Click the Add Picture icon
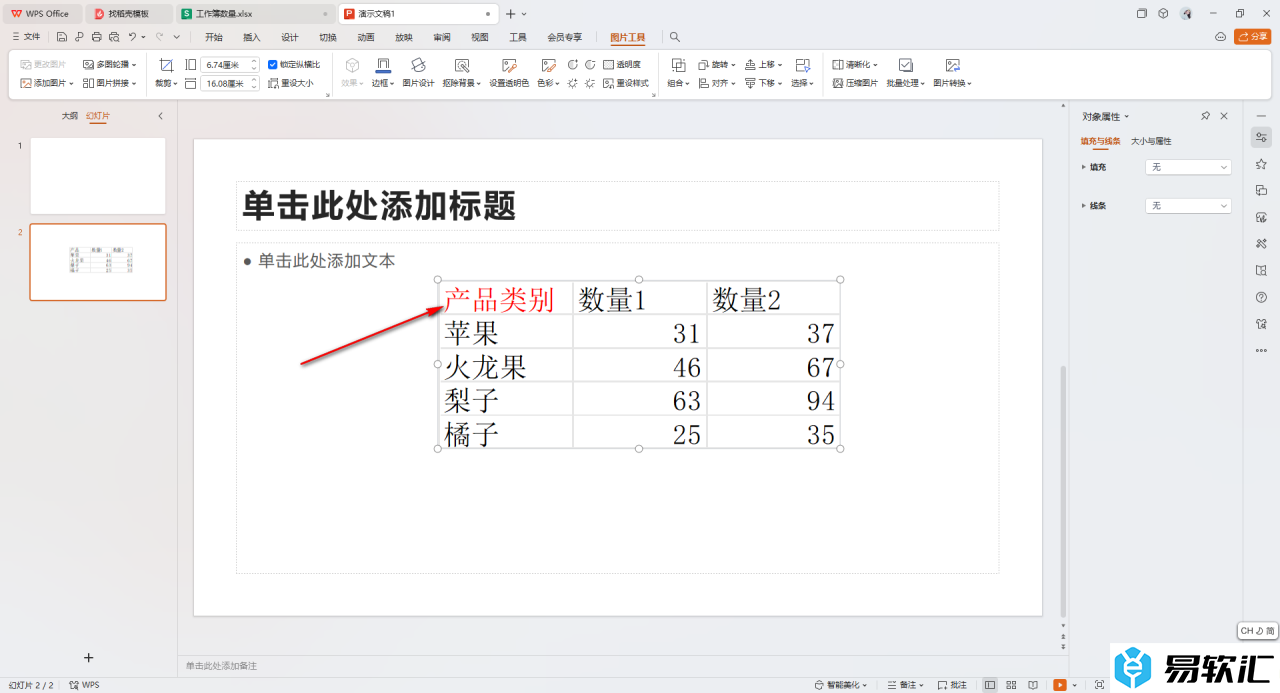 coord(26,83)
